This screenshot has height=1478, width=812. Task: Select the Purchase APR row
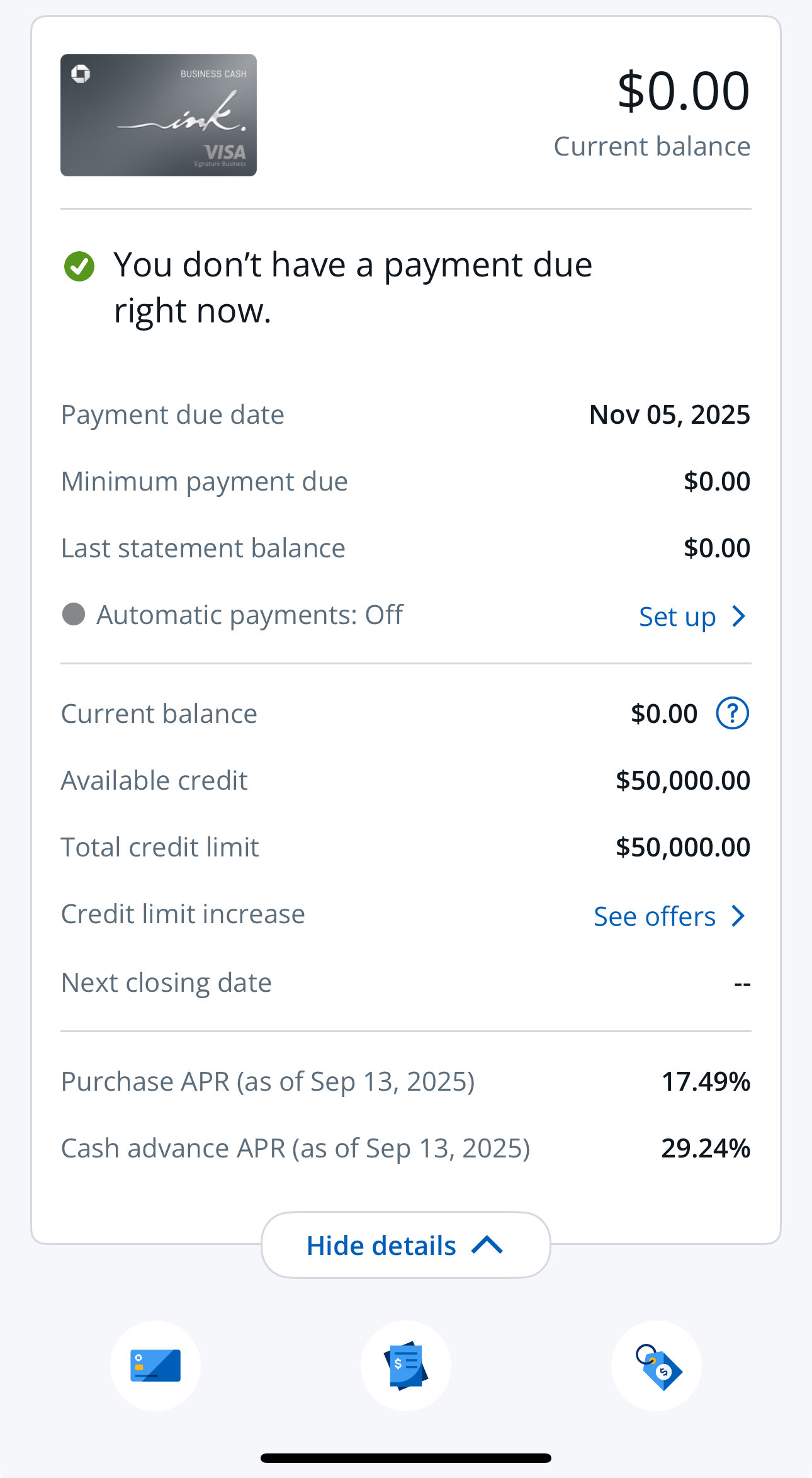tap(405, 1081)
